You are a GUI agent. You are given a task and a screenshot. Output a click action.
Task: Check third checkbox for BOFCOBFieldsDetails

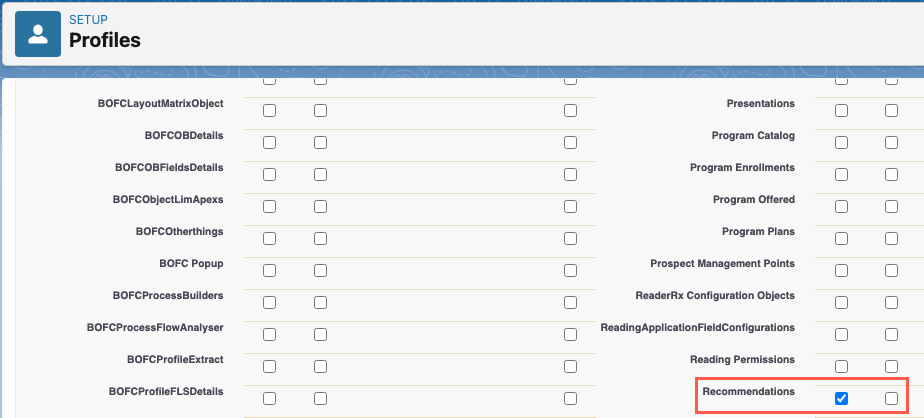570,175
